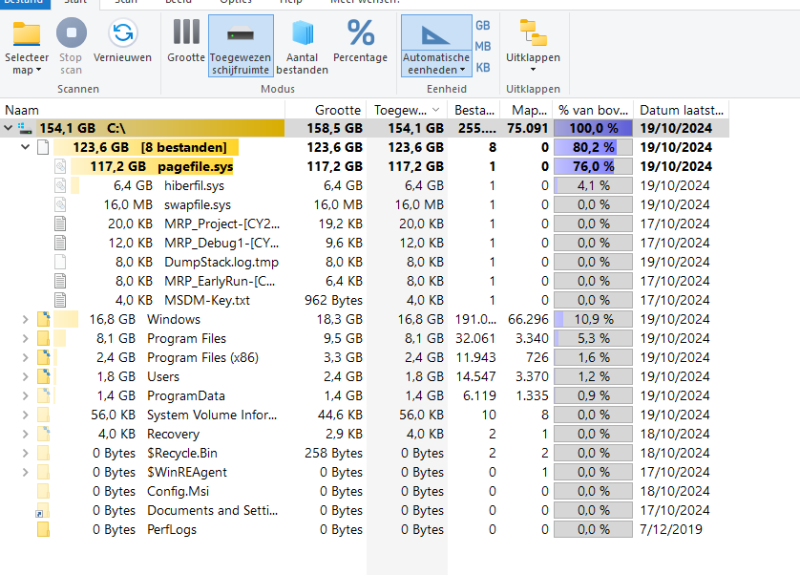800x575 pixels.
Task: Click the Selecteer map folder icon
Action: point(26,34)
